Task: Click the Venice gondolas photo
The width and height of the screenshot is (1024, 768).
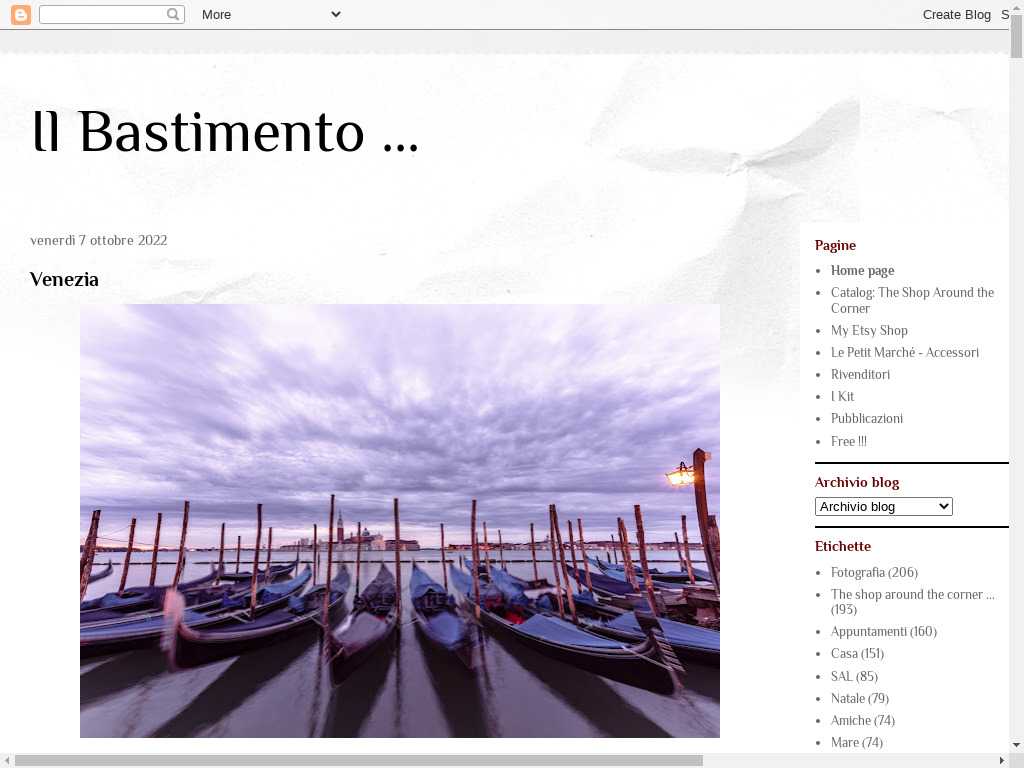Action: point(400,520)
